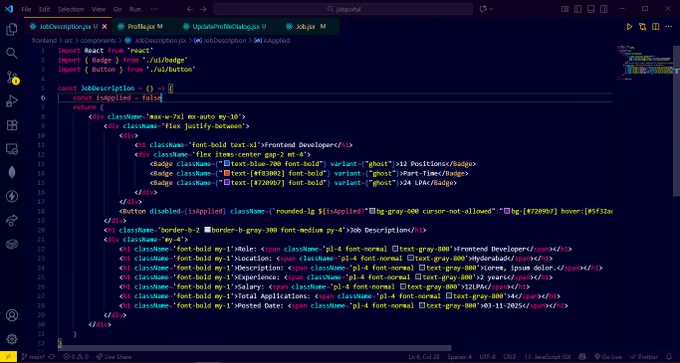Screen dimensions: 680x363
Task: Click Prettier in status bar
Action: [x=643, y=357]
